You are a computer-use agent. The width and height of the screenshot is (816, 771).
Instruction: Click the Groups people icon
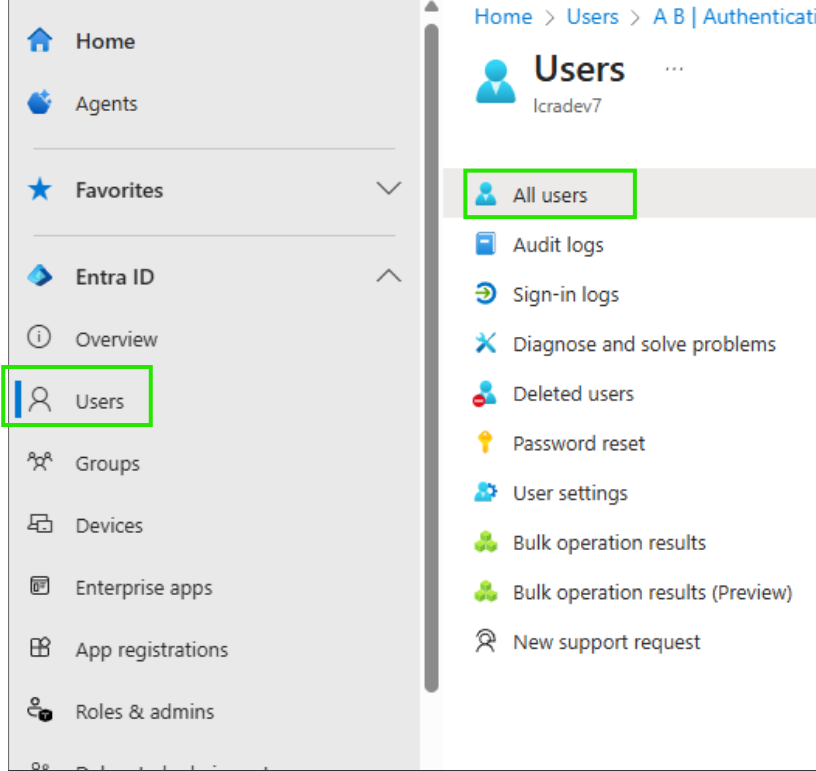tap(40, 461)
